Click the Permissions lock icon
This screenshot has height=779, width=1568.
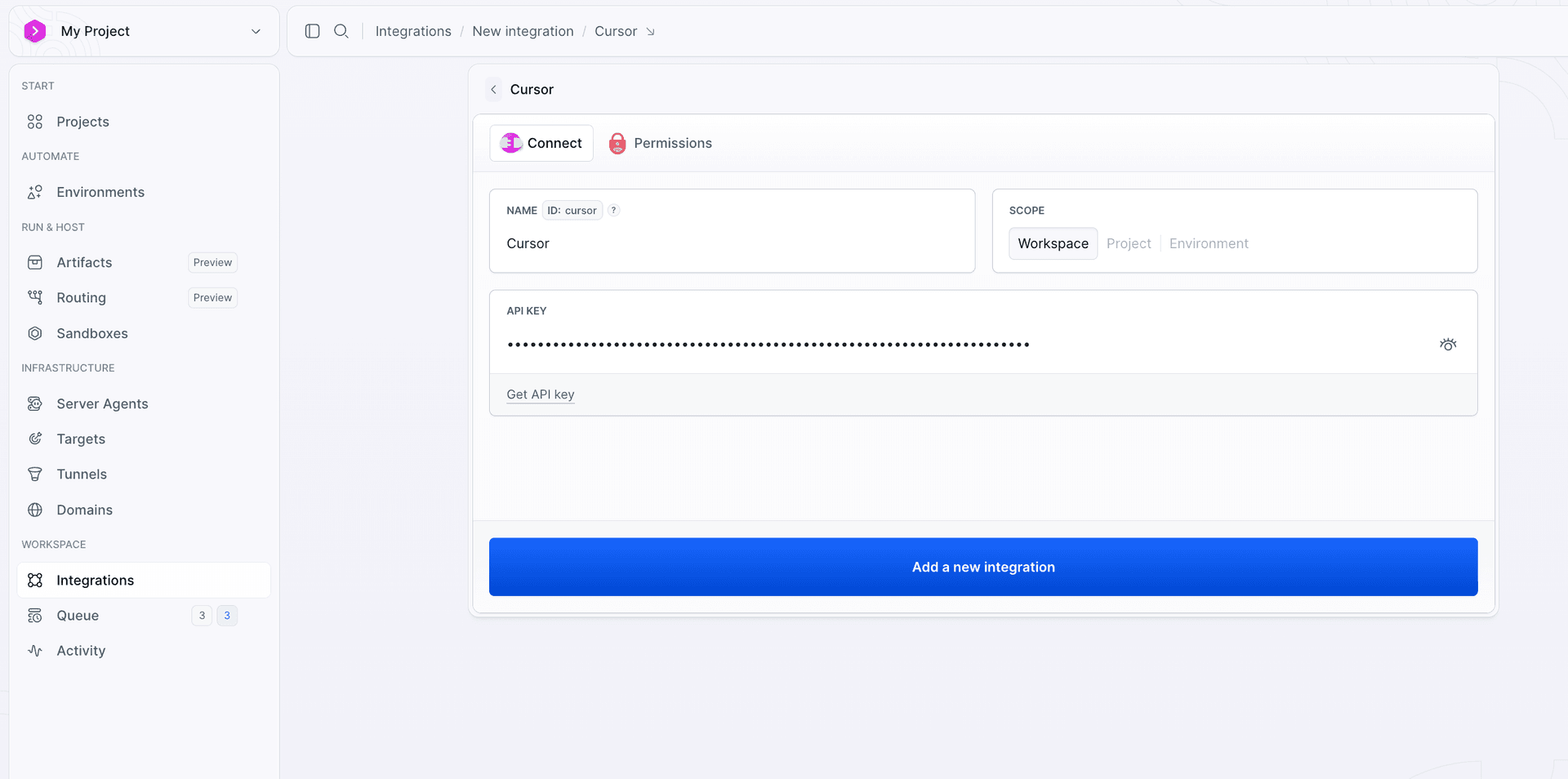pos(617,144)
